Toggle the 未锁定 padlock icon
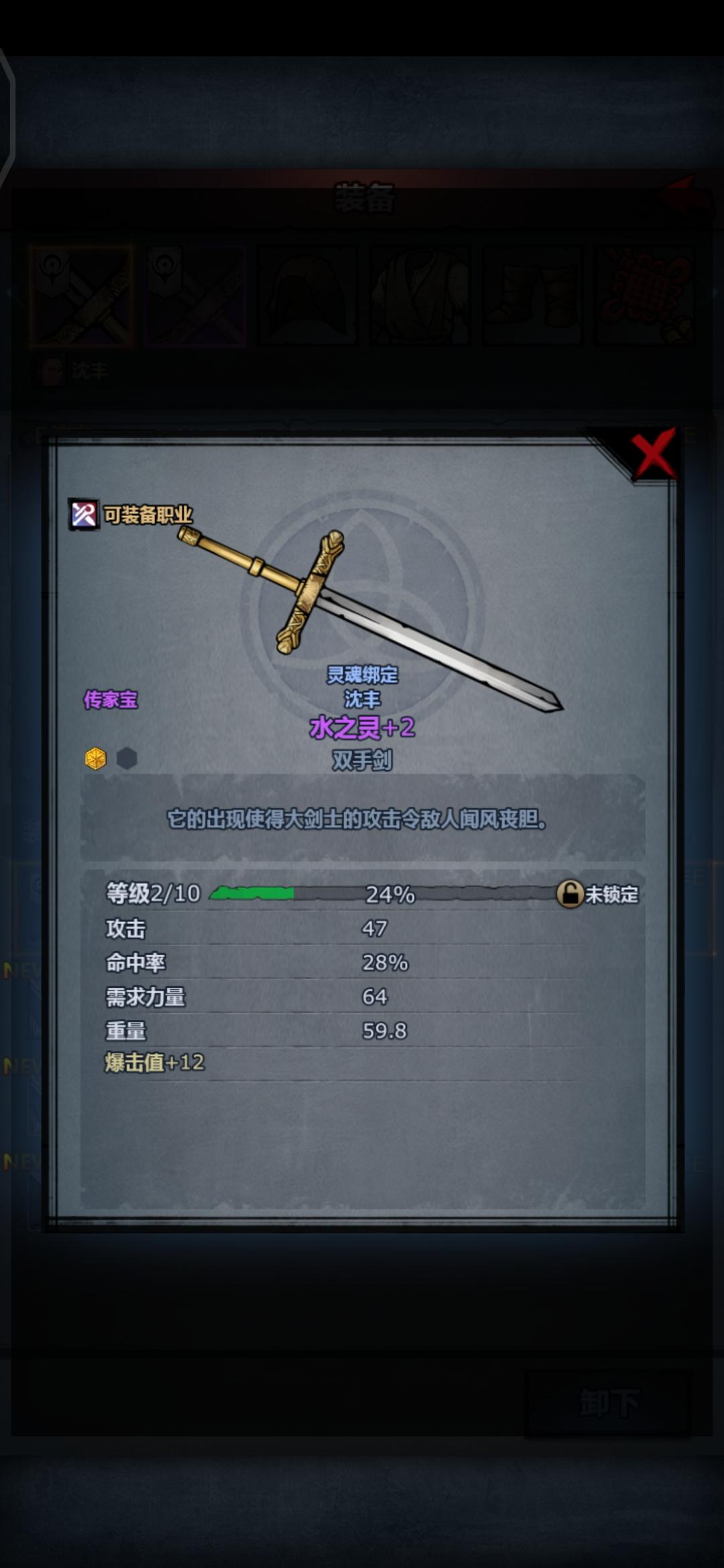The width and height of the screenshot is (724, 1568). tap(570, 894)
